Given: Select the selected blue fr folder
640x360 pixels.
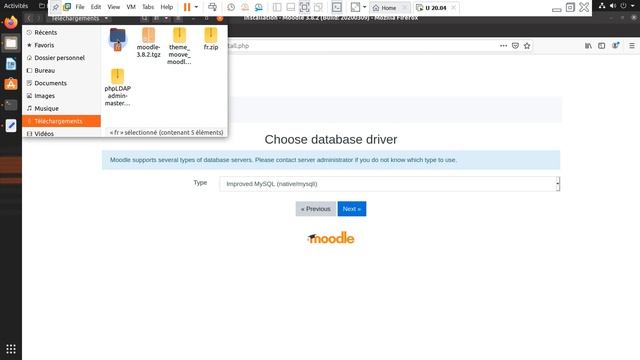Looking at the screenshot, I should 118,40.
